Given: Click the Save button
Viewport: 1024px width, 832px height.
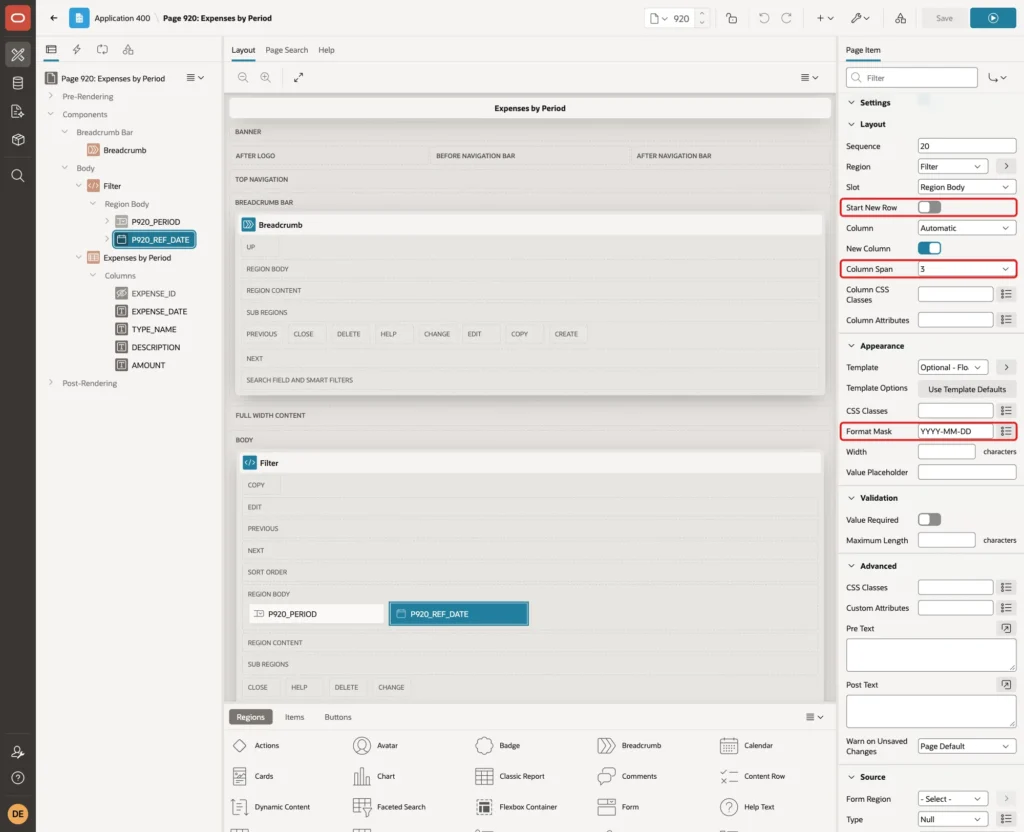Looking at the screenshot, I should 944,18.
